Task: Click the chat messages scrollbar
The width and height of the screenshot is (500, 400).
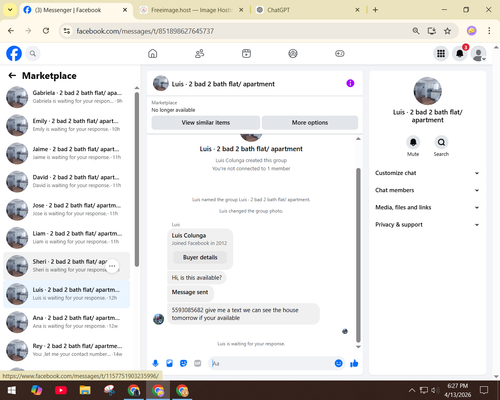Action: (x=358, y=255)
